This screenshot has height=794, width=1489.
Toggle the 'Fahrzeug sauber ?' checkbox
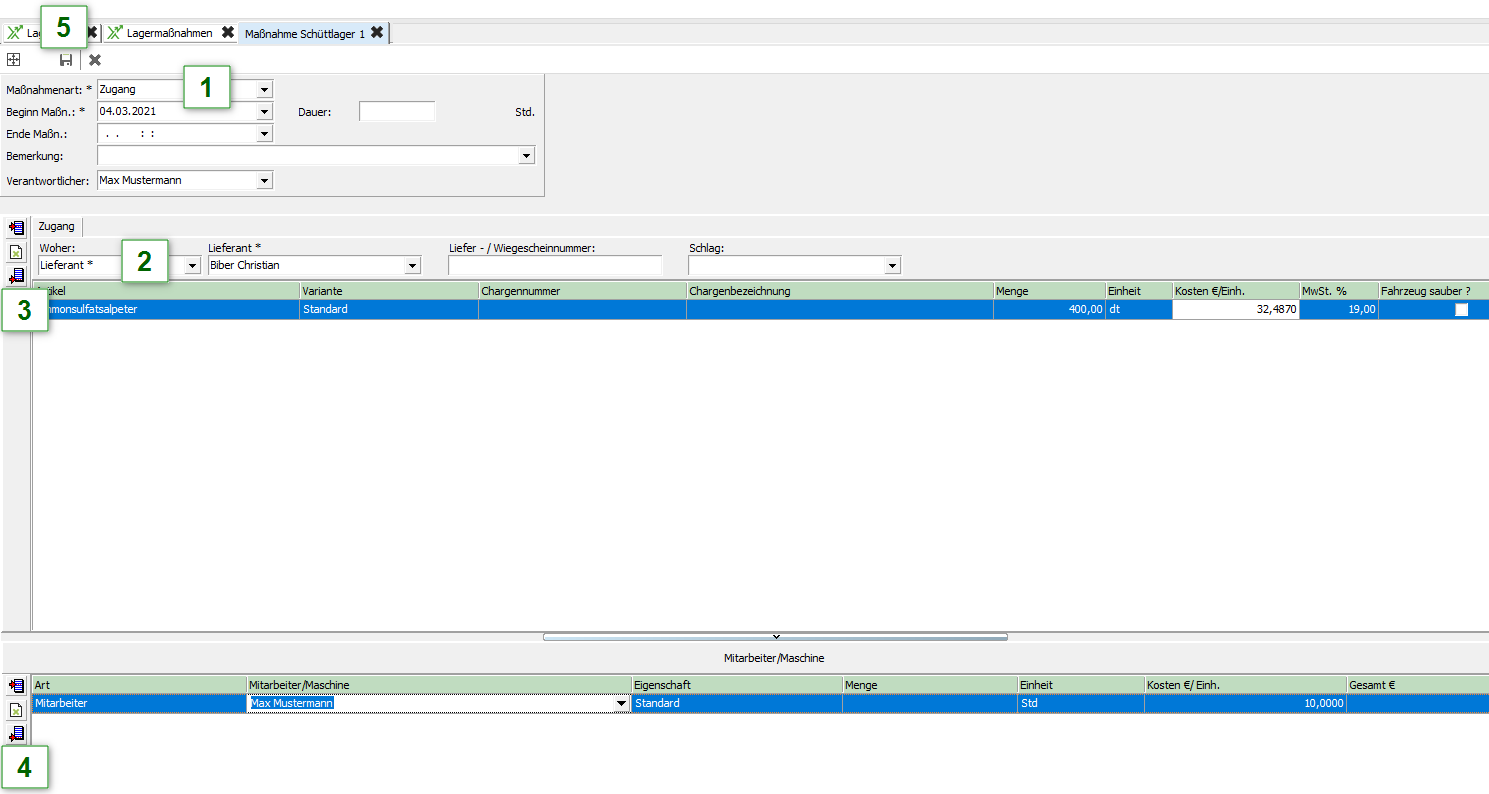(1461, 310)
